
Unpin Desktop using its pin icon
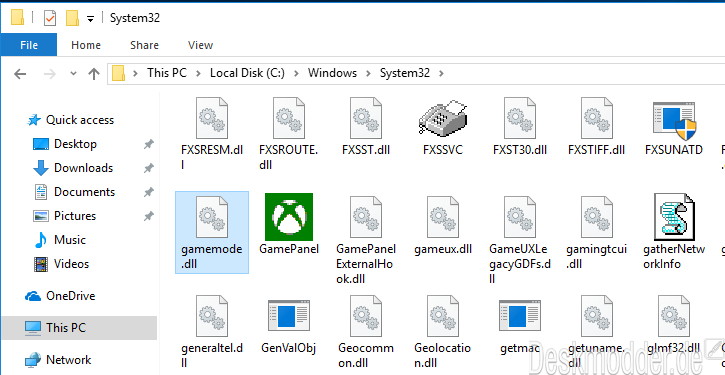pyautogui.click(x=148, y=144)
